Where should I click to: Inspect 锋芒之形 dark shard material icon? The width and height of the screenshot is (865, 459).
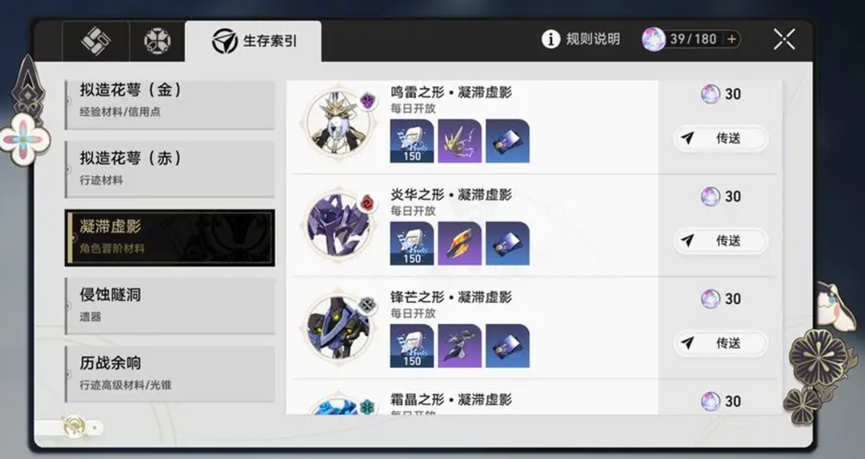click(x=460, y=346)
